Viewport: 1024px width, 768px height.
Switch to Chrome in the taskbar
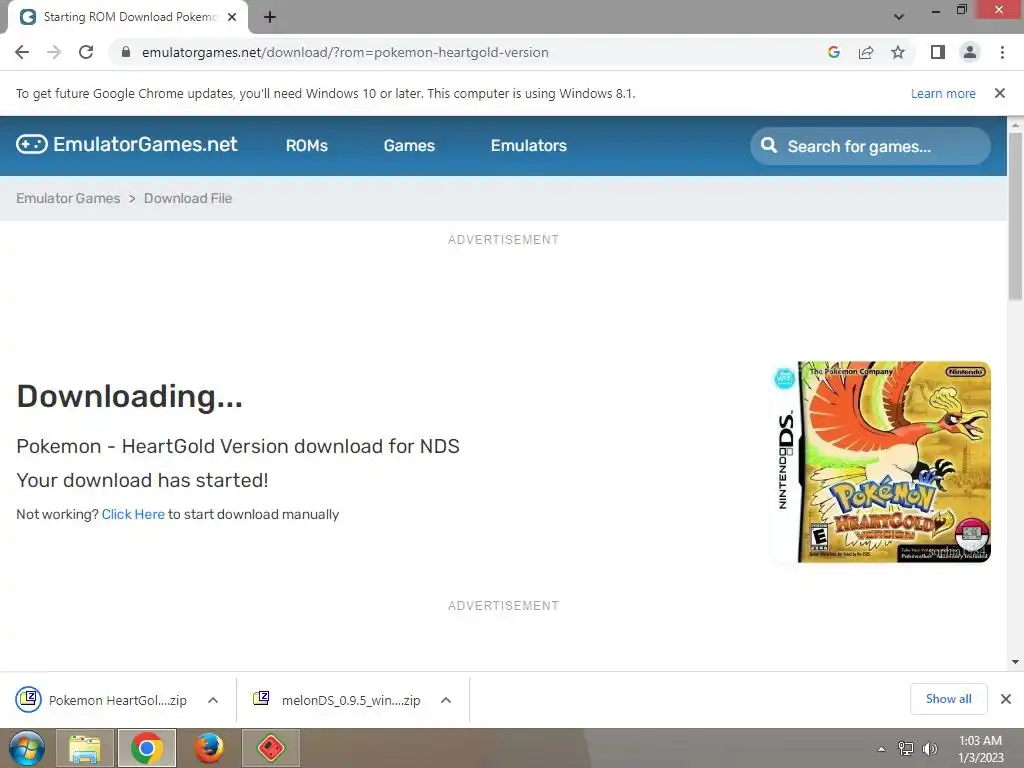tap(147, 748)
